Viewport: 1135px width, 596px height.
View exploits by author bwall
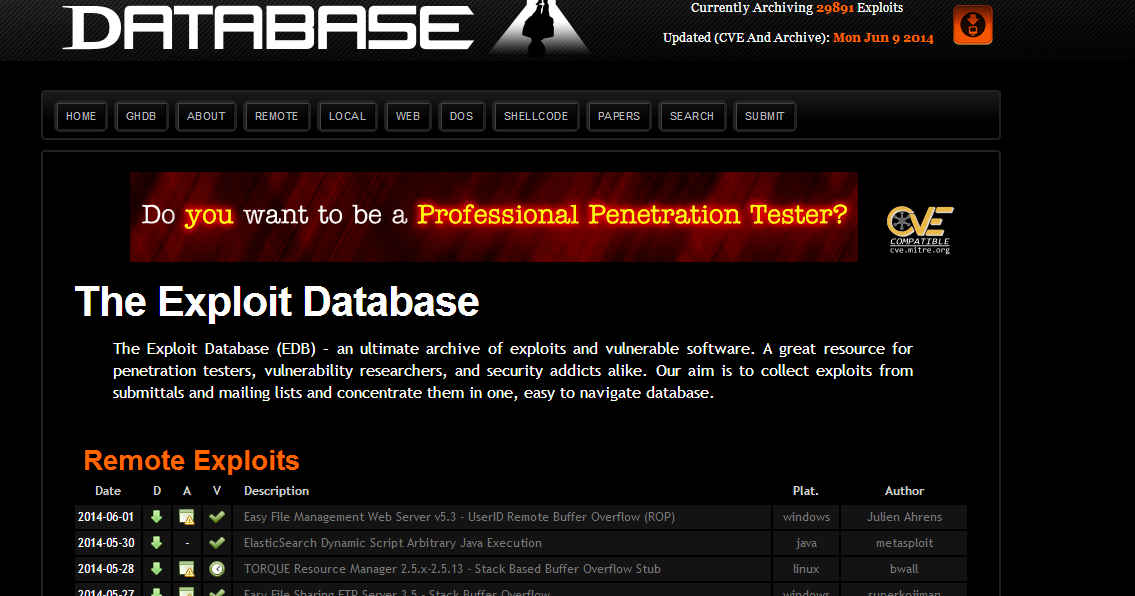click(x=904, y=569)
